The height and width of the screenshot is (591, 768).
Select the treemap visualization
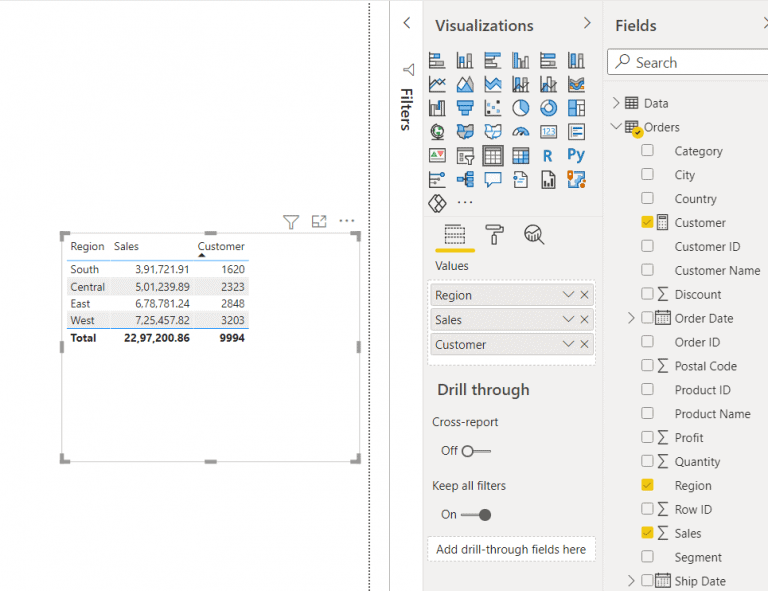tap(576, 108)
